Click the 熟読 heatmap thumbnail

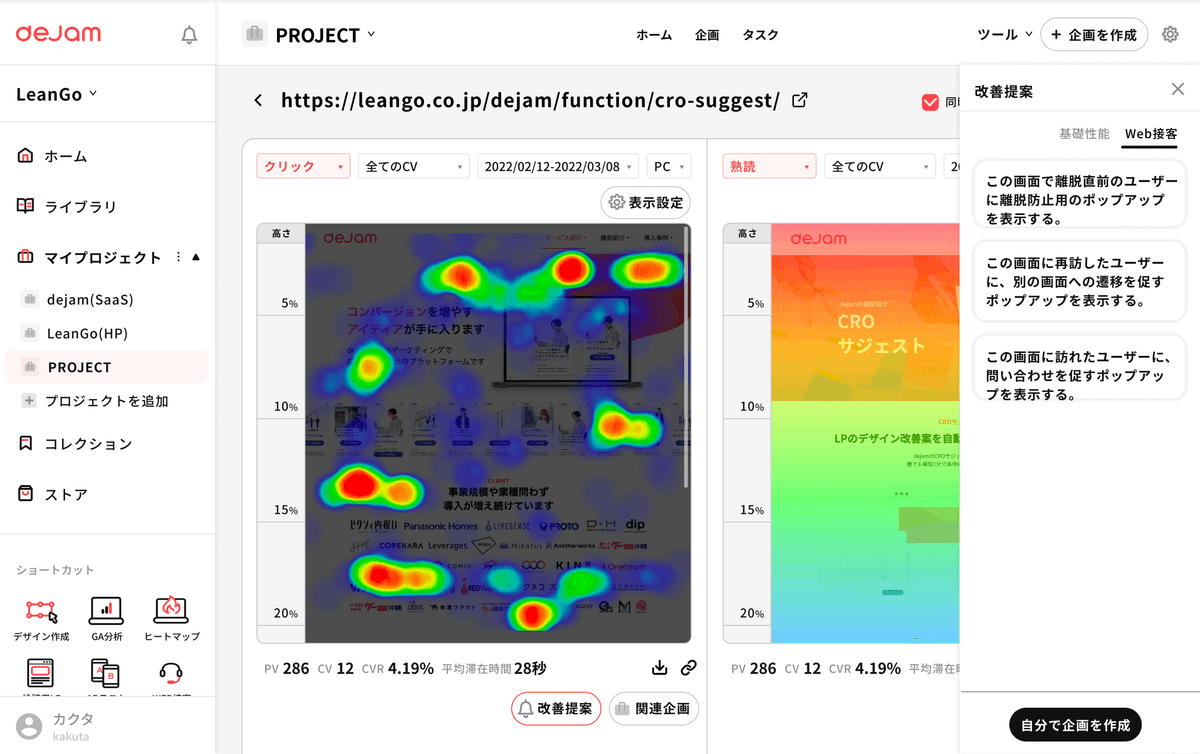(x=865, y=433)
